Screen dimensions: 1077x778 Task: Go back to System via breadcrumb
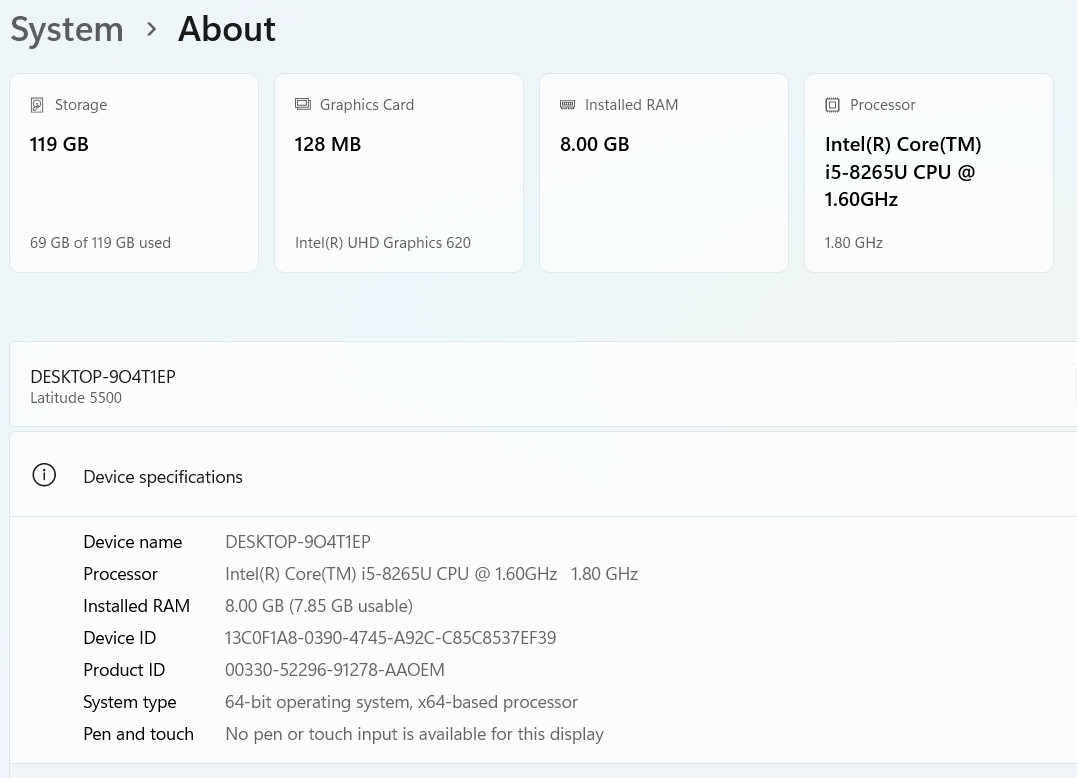pos(67,29)
